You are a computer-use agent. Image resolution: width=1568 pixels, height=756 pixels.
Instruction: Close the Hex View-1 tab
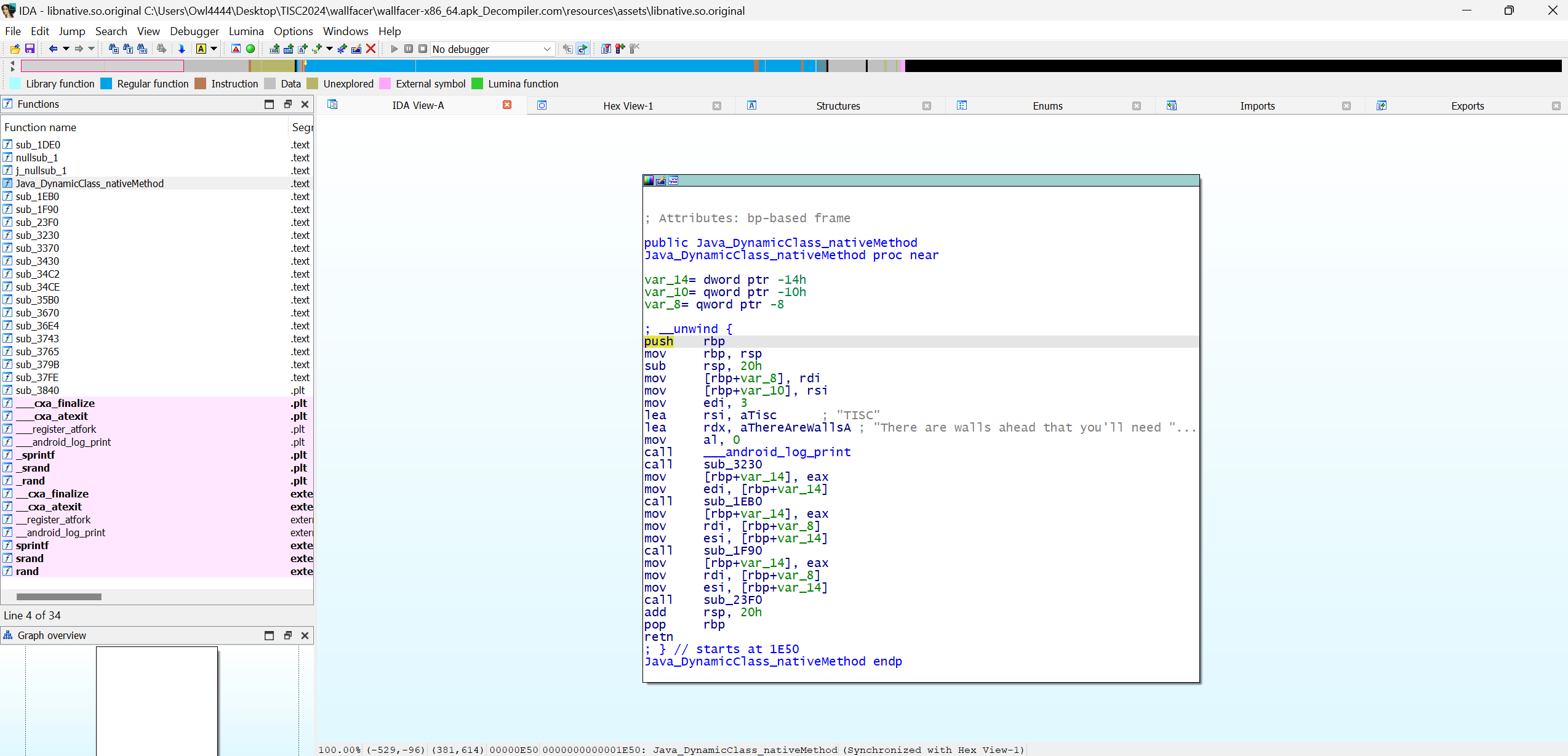pos(717,106)
